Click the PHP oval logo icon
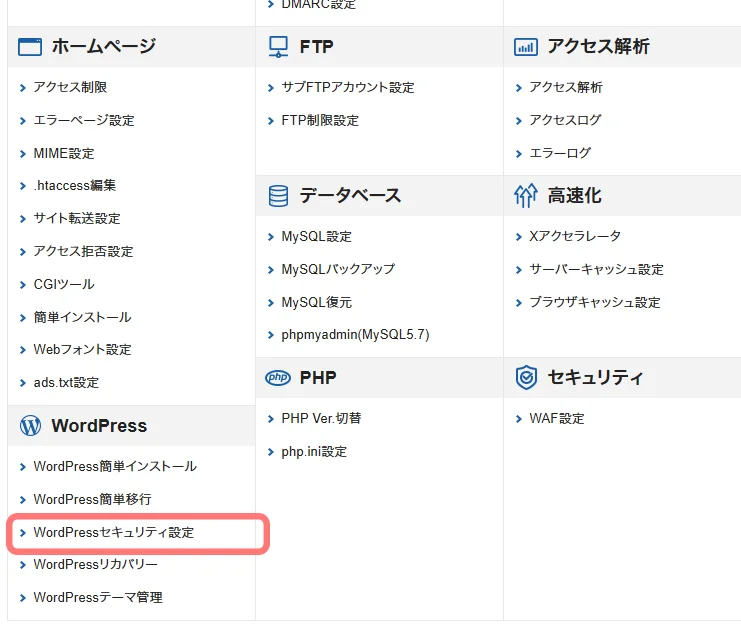 point(278,378)
